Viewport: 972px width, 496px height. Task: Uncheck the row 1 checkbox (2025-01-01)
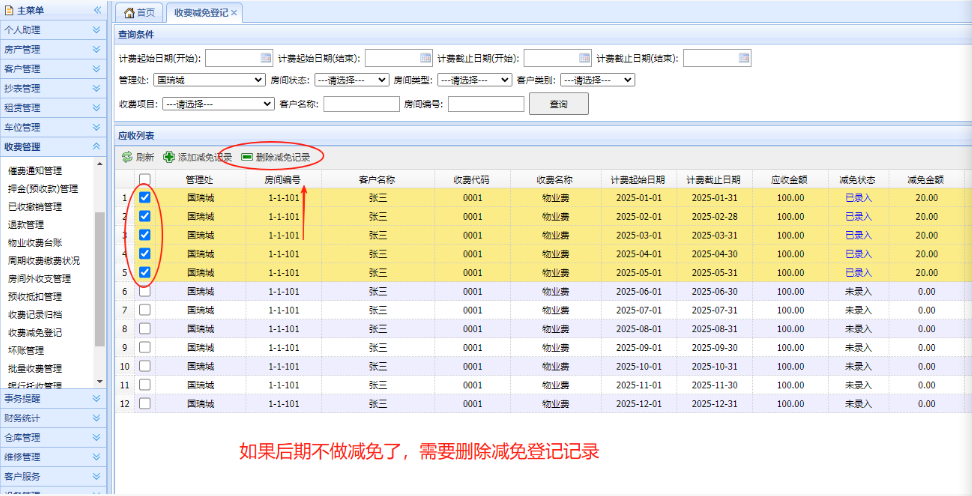coord(145,198)
